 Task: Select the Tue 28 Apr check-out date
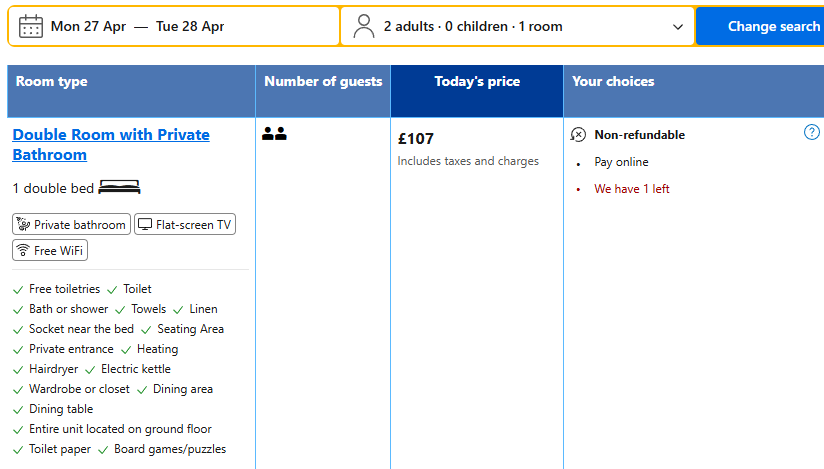[x=190, y=26]
